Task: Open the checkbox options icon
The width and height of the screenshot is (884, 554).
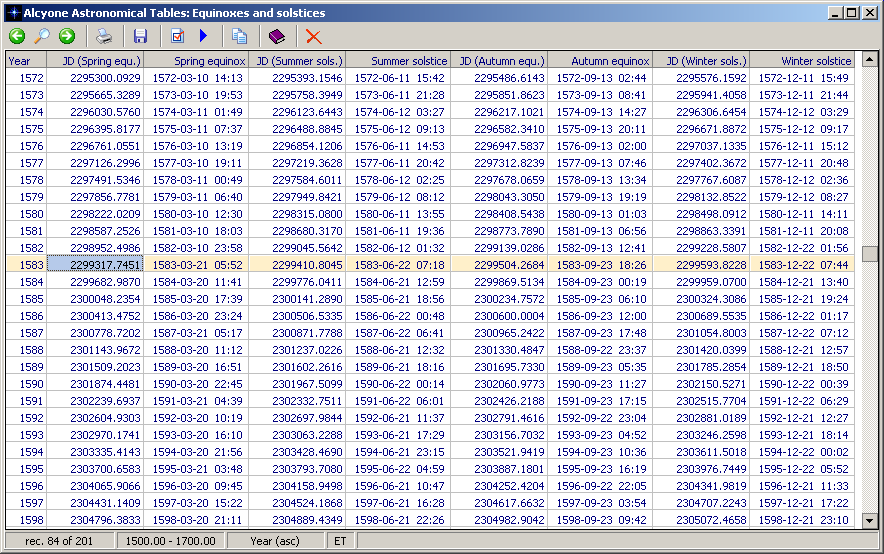Action: tap(177, 36)
